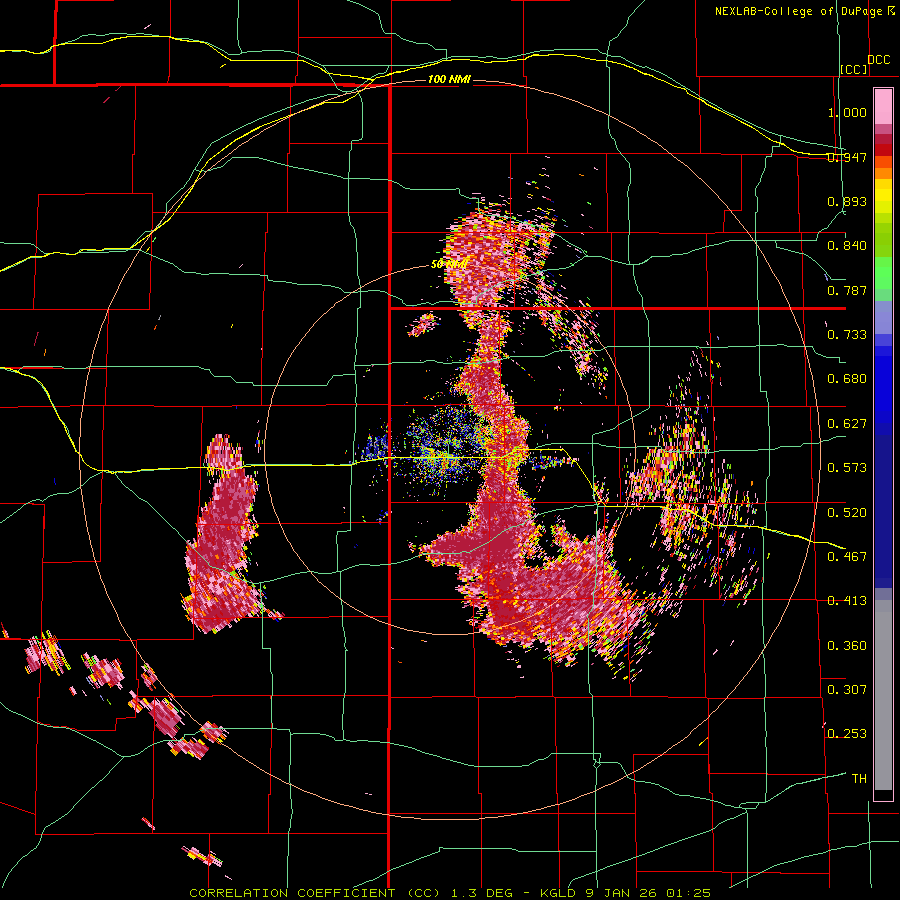Click the 0.947 scale value
The width and height of the screenshot is (900, 900).
point(847,157)
